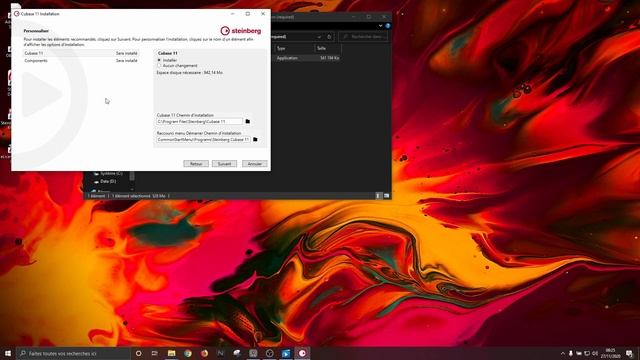The width and height of the screenshot is (640, 360).
Task: Click the taskbar search box
Action: coord(73,353)
